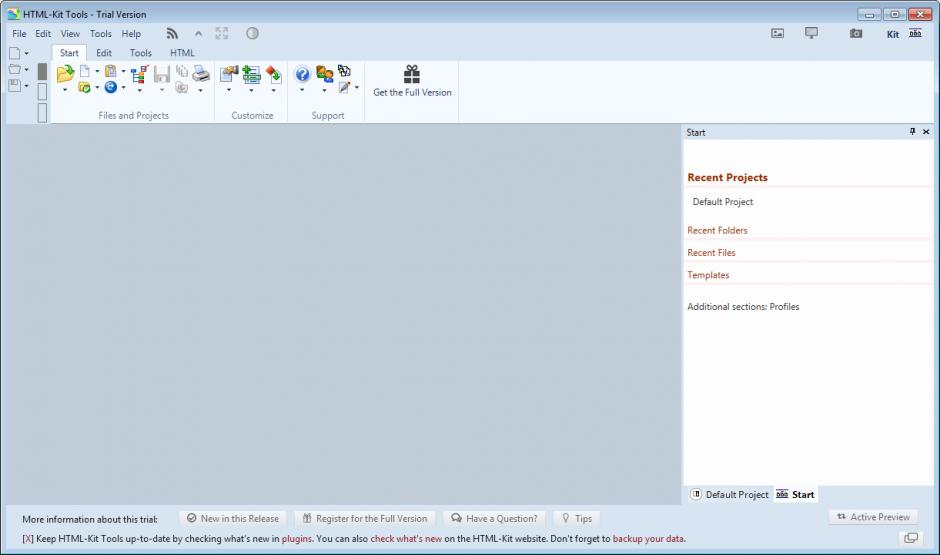Click the red diamond with green arrow icon
Image resolution: width=940 pixels, height=555 pixels.
click(x=273, y=74)
